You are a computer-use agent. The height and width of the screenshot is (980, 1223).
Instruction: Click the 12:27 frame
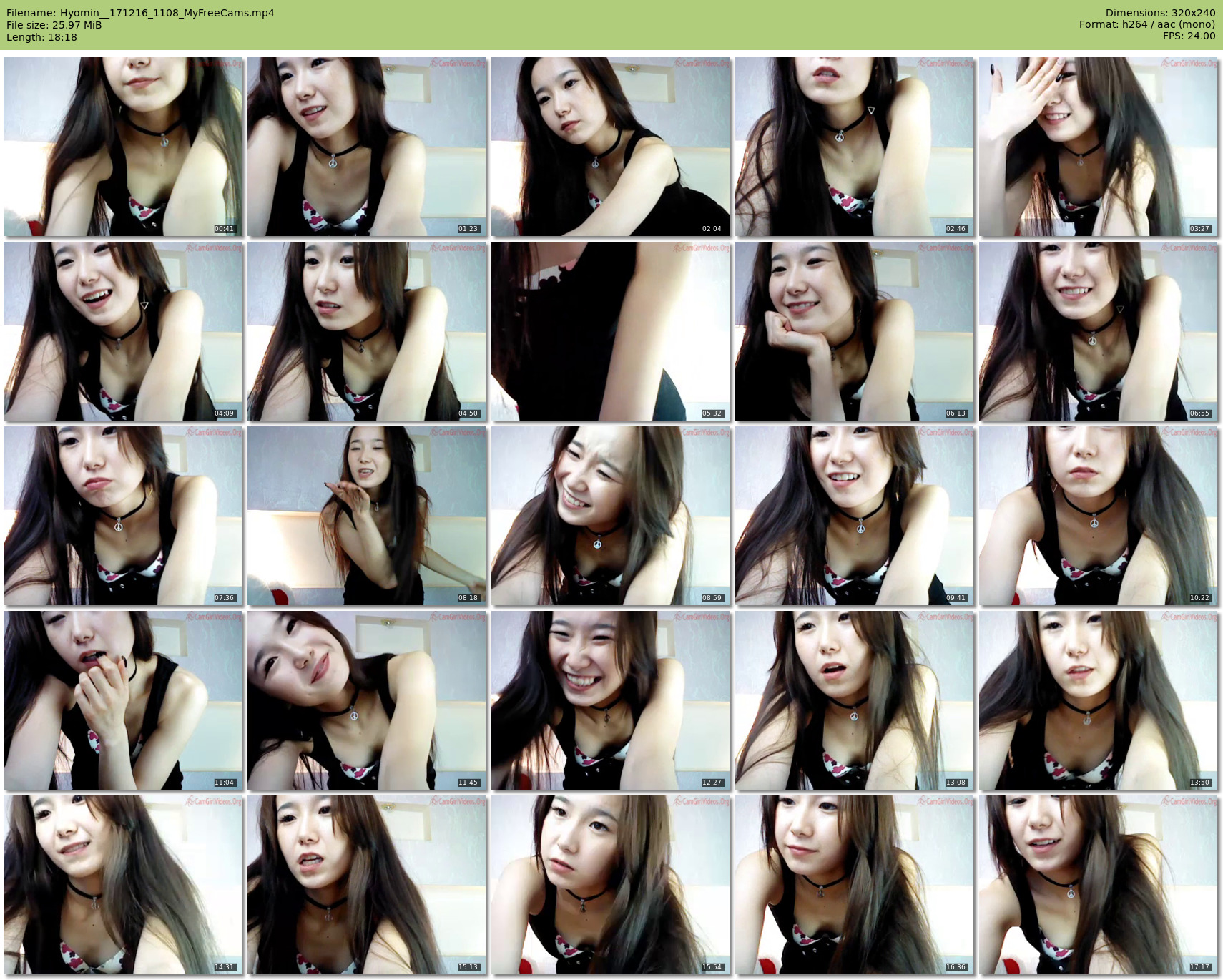click(x=611, y=700)
